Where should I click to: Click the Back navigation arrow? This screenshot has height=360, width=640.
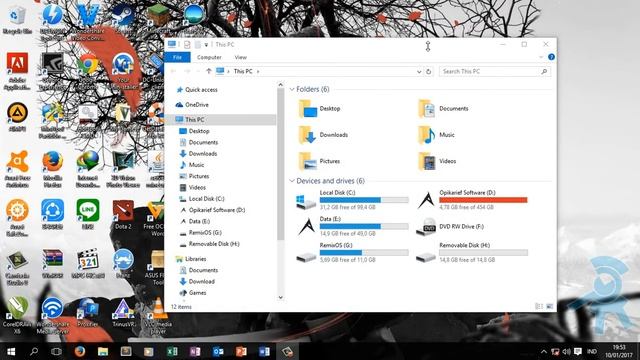coord(173,71)
